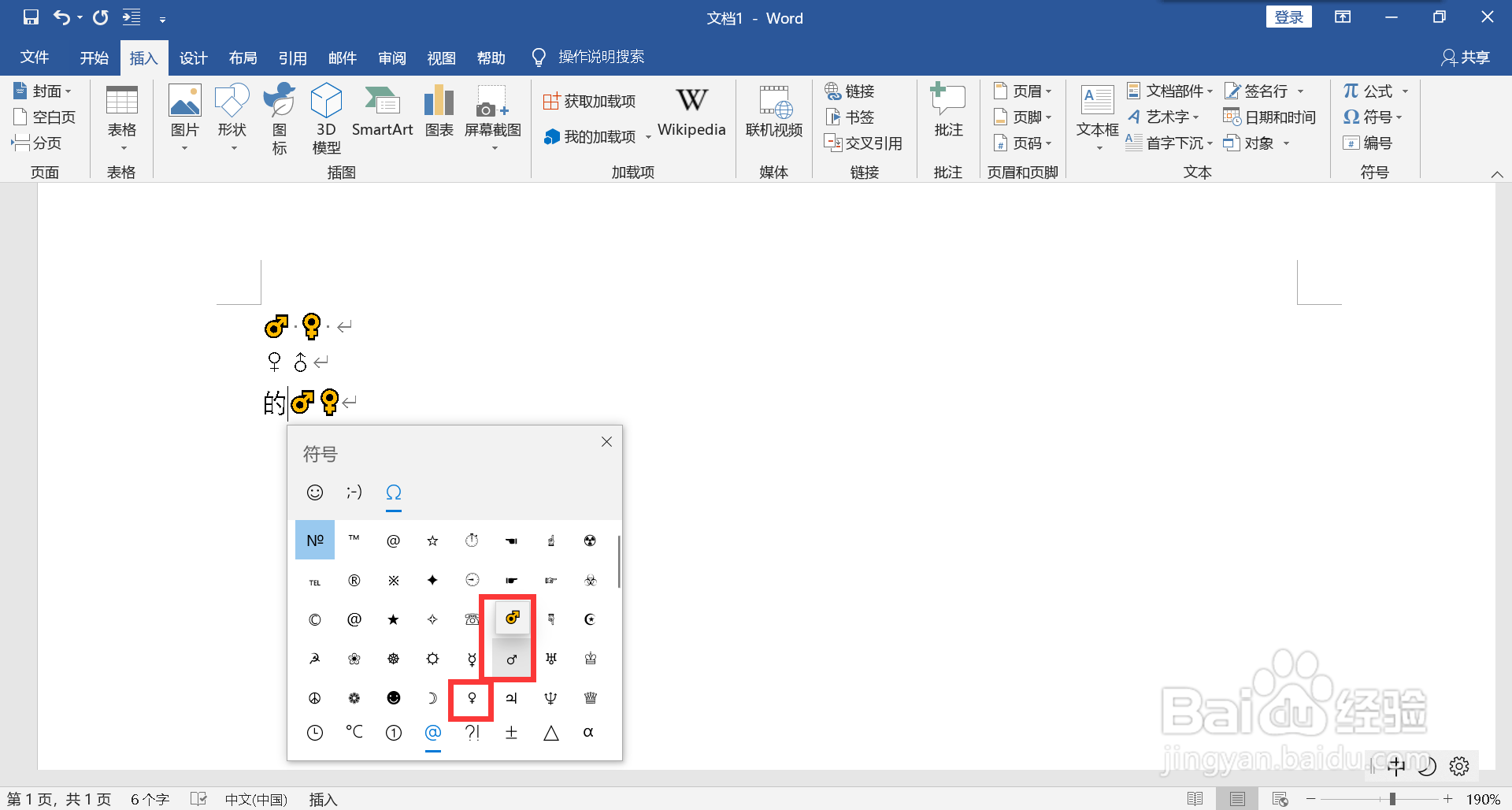The image size is (1512, 810).
Task: Insert the °C degree Celsius symbol
Action: (x=354, y=732)
